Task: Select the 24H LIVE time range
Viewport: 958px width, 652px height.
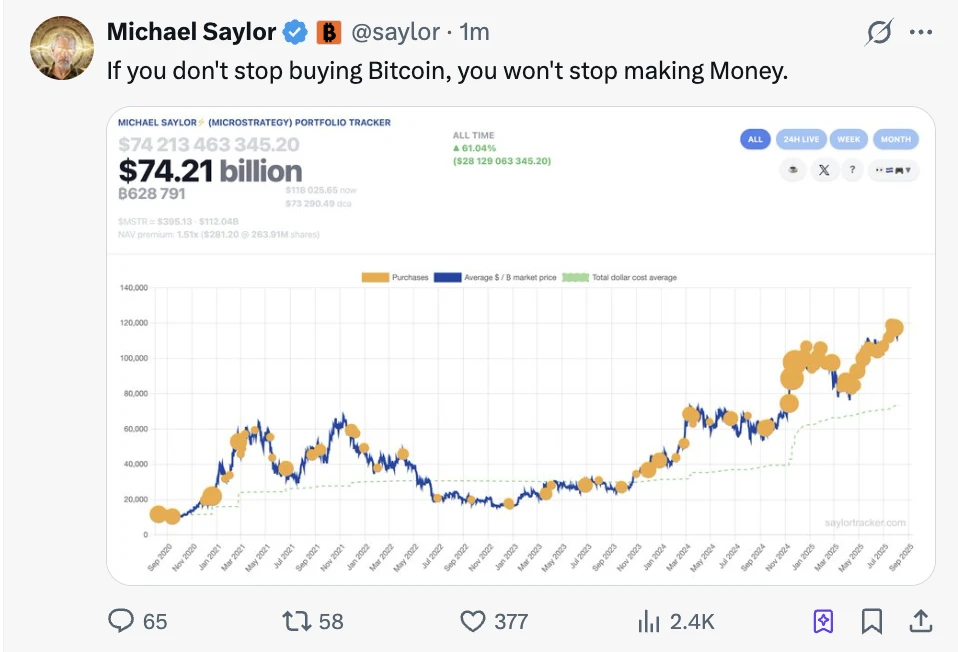Action: (800, 139)
